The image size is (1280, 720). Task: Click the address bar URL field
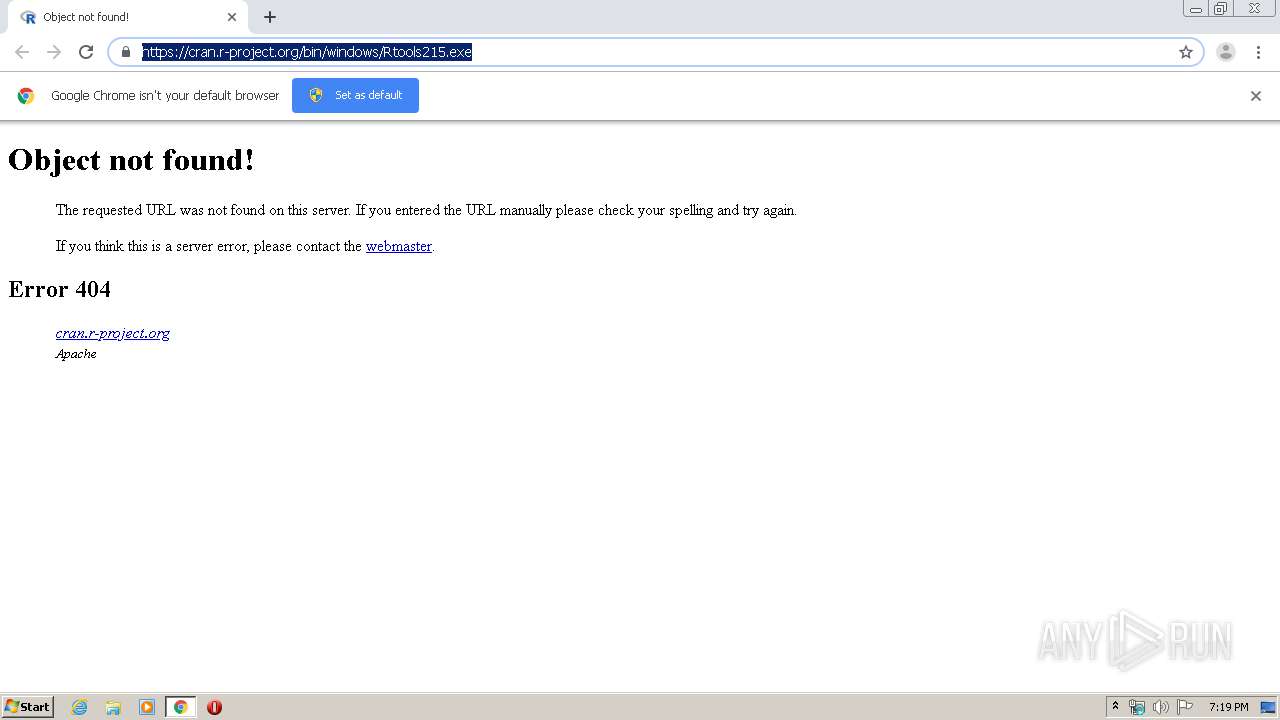(x=655, y=52)
